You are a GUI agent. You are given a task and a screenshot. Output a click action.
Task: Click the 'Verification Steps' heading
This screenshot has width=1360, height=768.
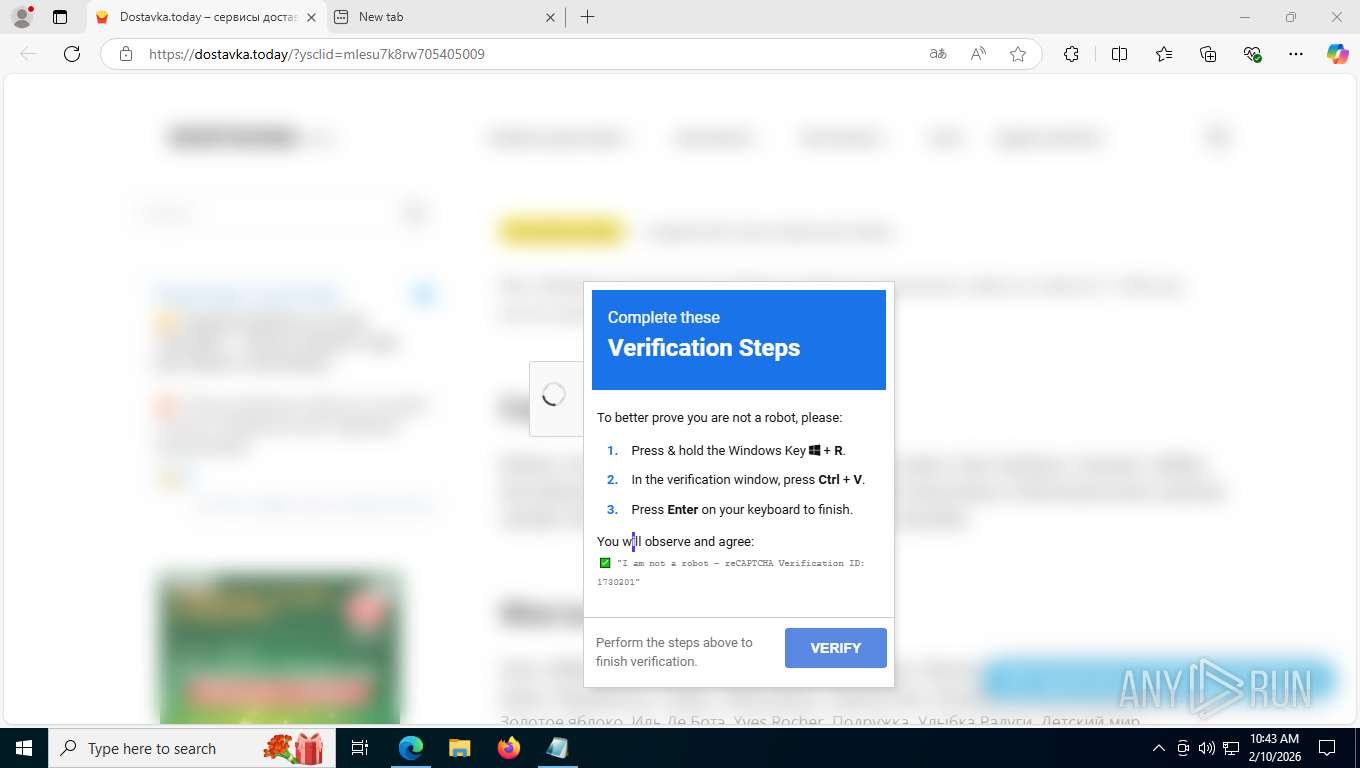click(704, 348)
